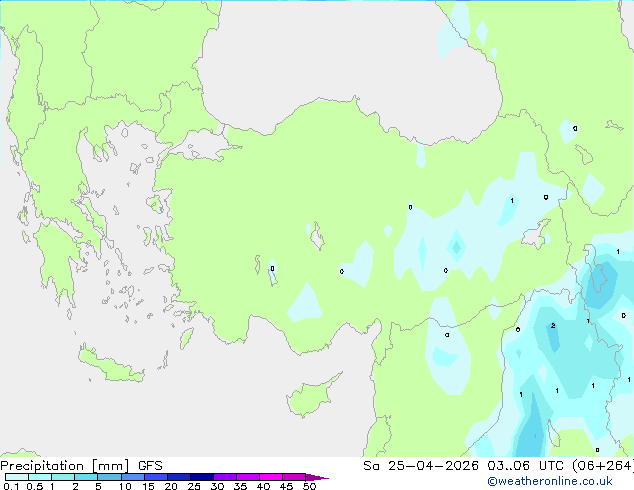Click the 'Precipitation [mm] GFS' title text
Viewport: 634px width, 490px height.
point(81,466)
